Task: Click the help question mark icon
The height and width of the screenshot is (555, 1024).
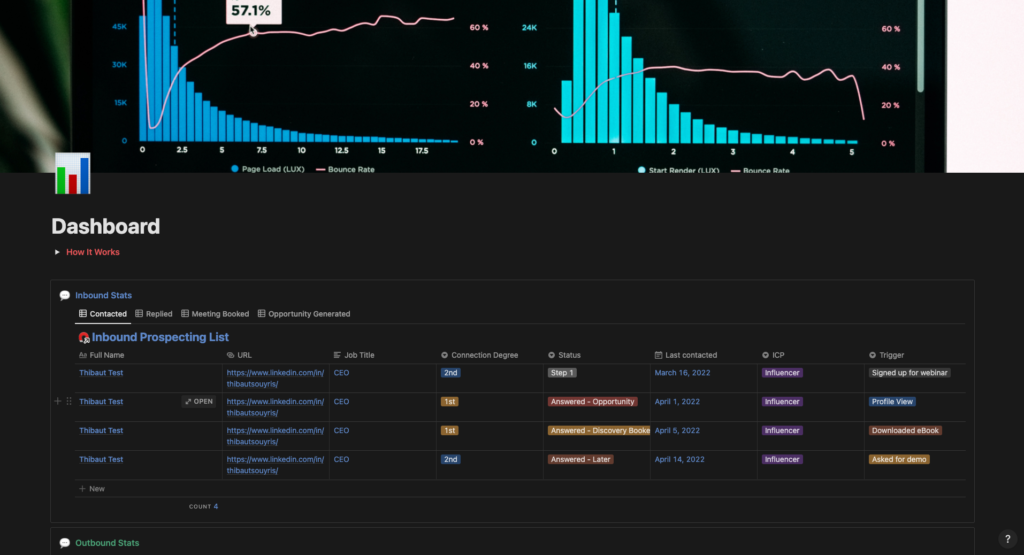Action: [1007, 538]
